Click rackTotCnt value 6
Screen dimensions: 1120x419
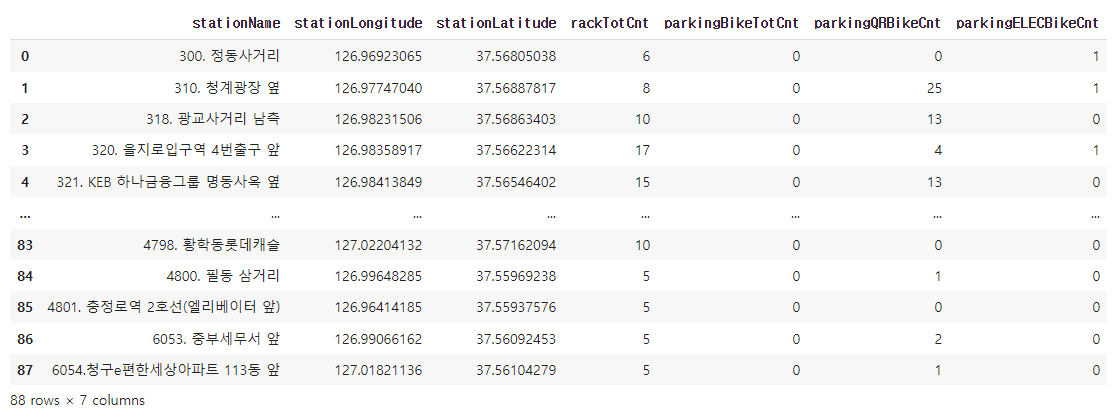(x=646, y=56)
